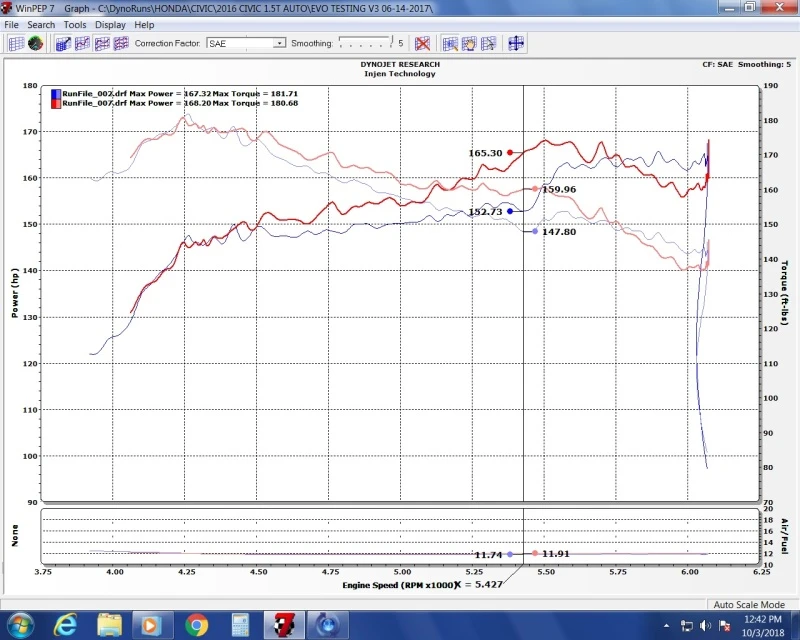Image resolution: width=800 pixels, height=640 pixels.
Task: Open the Tools menu
Action: 75,24
